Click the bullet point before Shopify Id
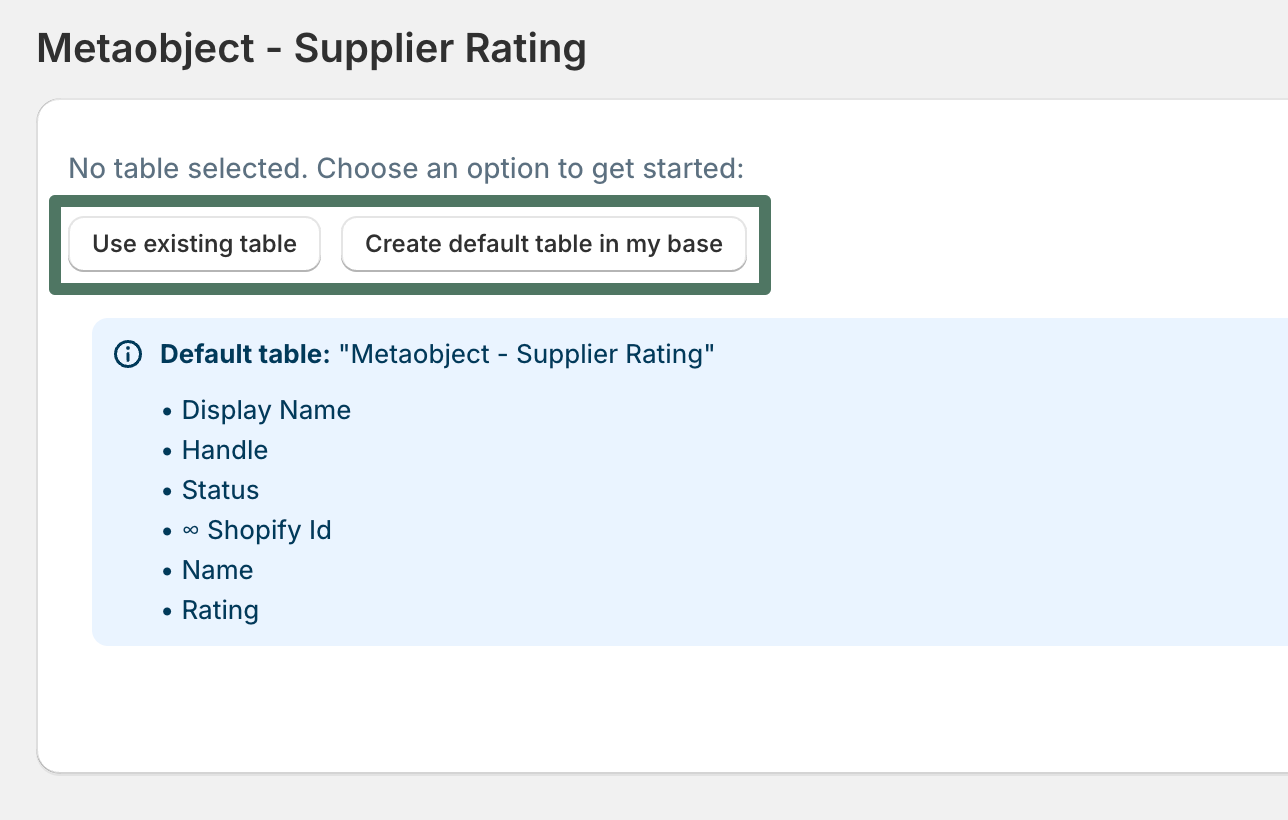The image size is (1288, 820). pos(167,531)
